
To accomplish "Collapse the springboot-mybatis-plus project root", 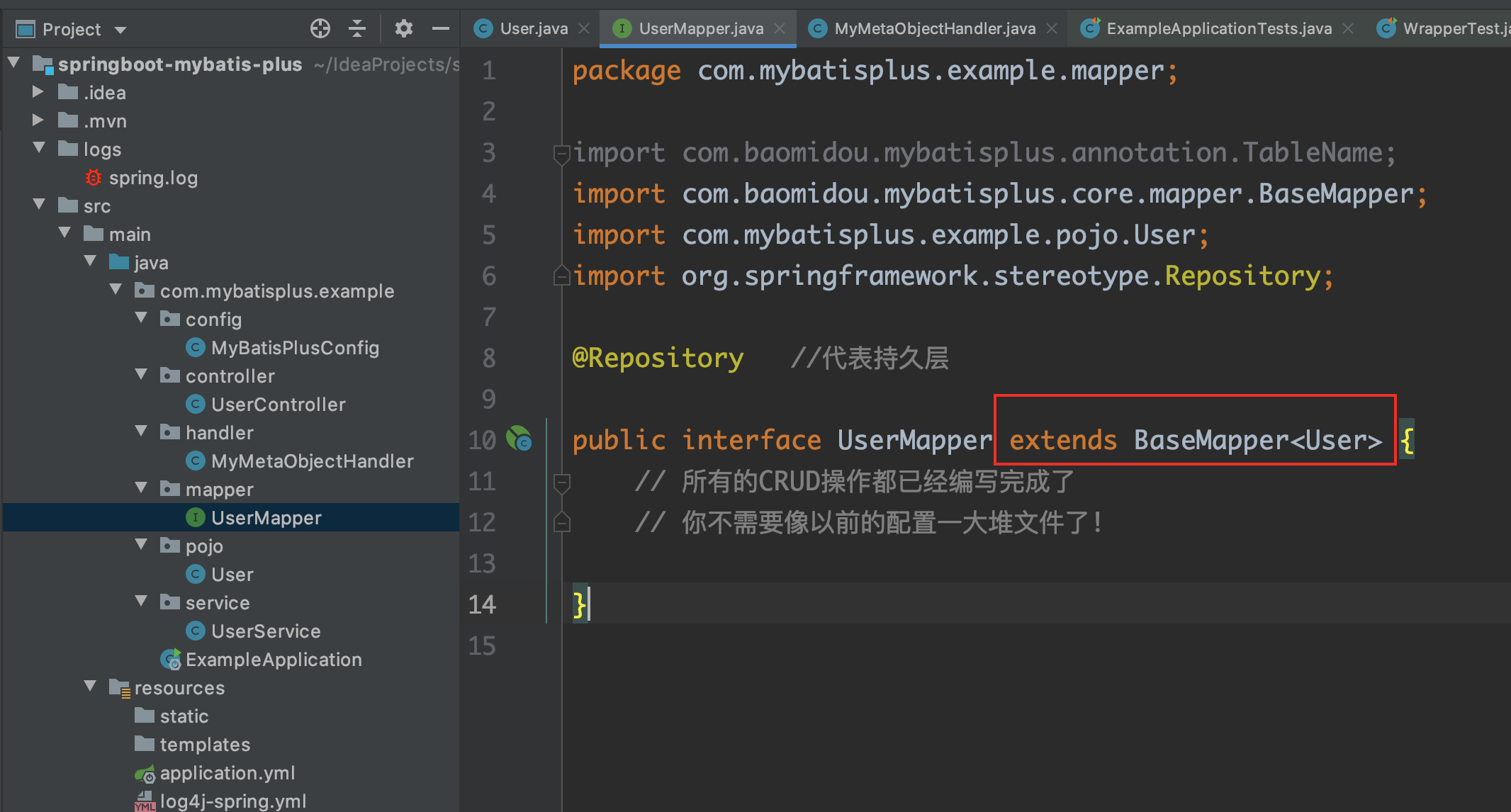I will point(13,63).
